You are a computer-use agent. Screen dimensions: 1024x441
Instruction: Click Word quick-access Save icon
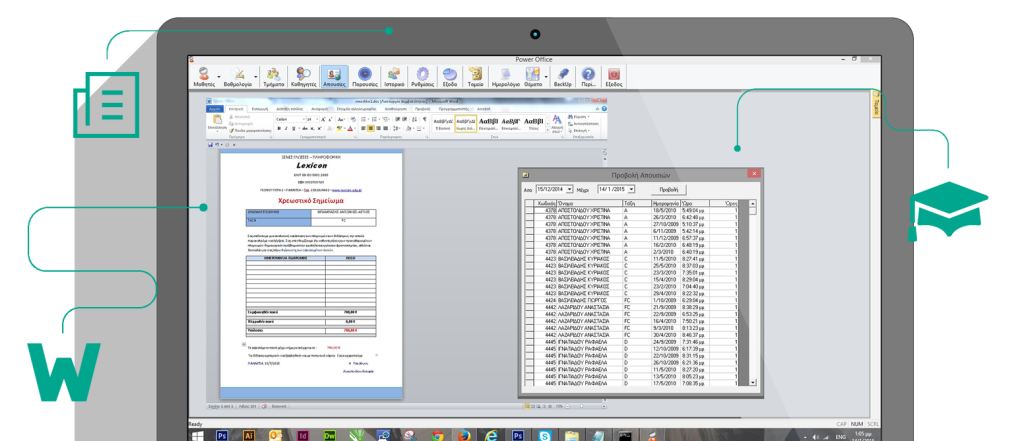click(210, 144)
